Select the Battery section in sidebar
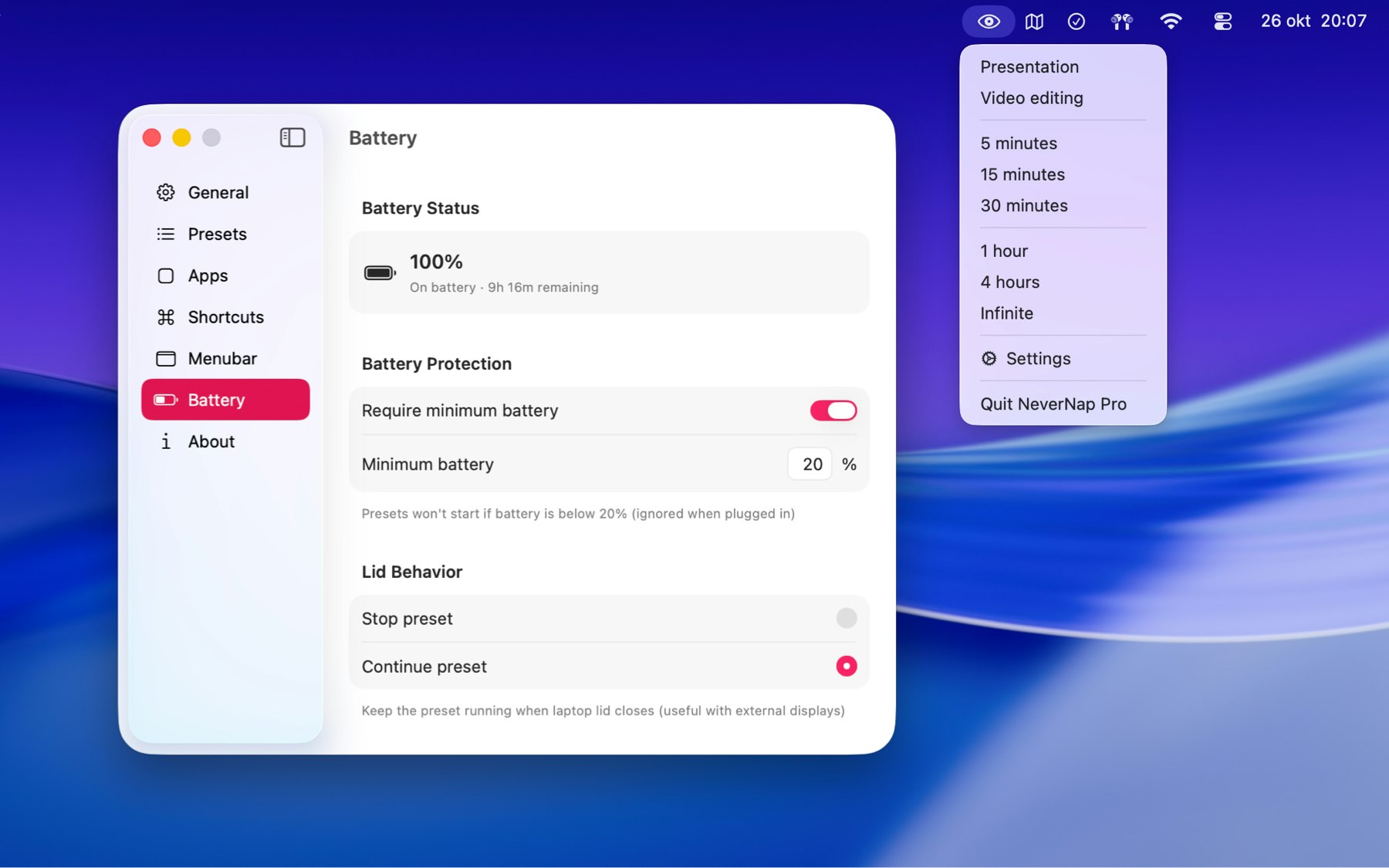 point(216,400)
